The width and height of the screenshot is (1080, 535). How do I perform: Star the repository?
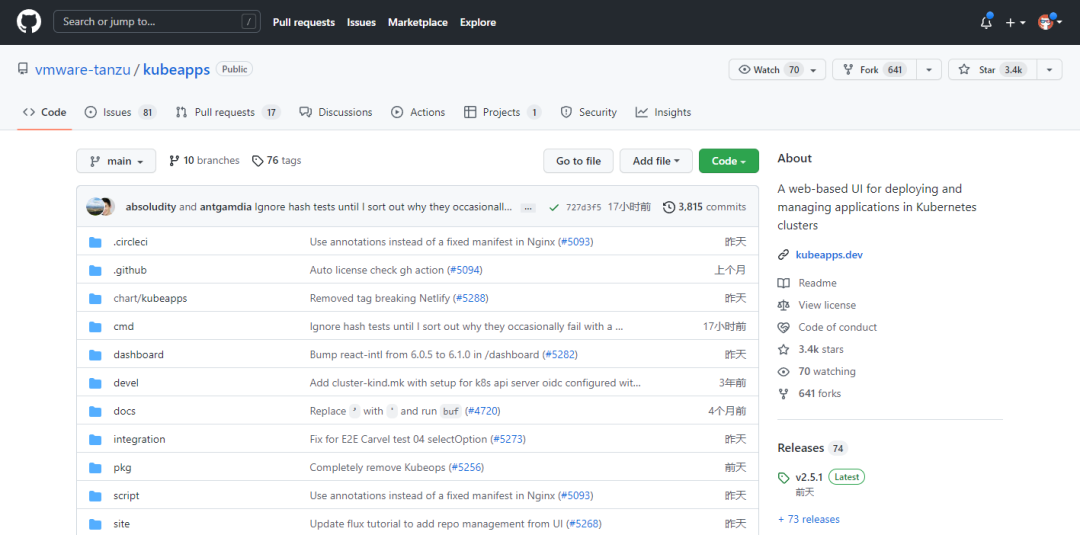[993, 70]
